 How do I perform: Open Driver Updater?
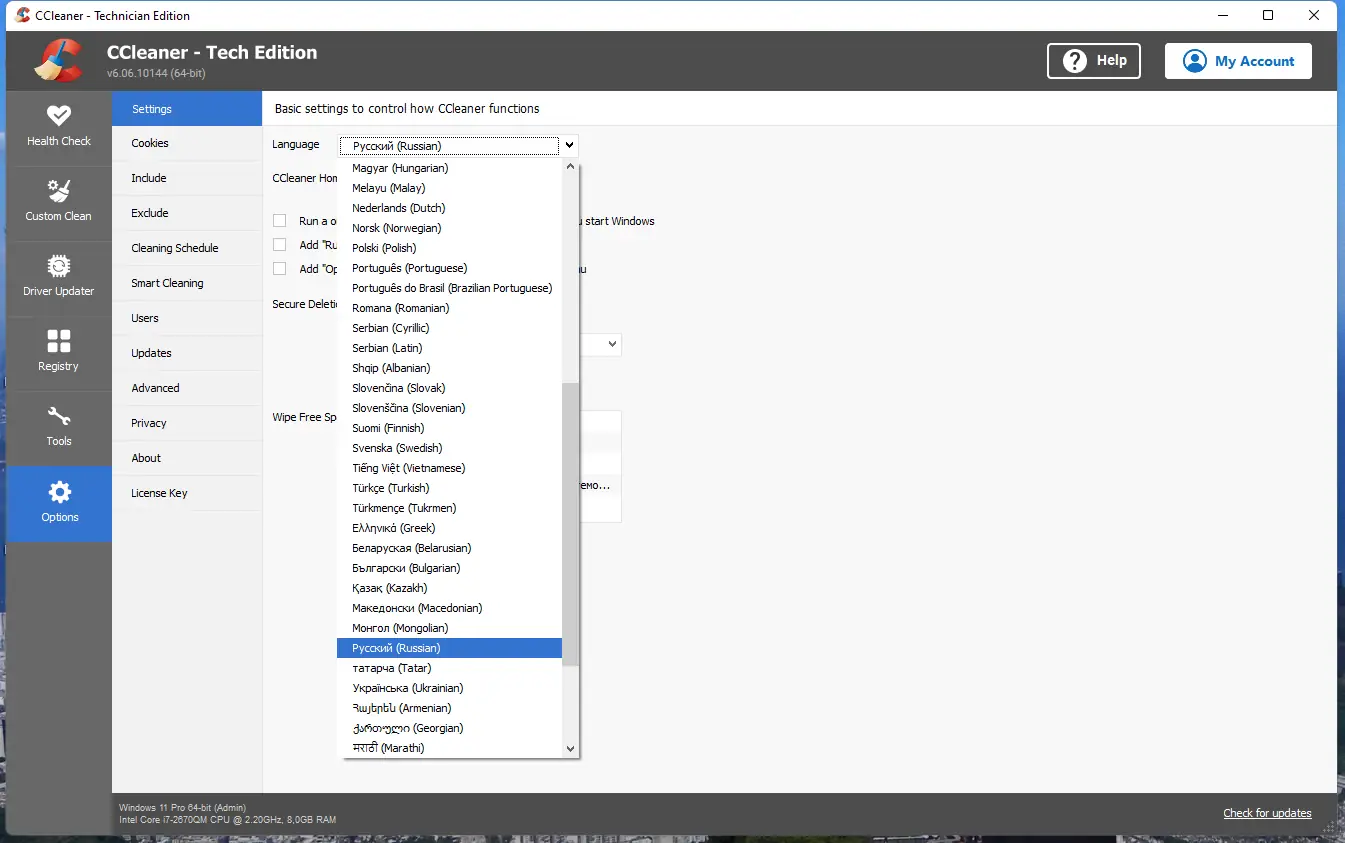tap(59, 276)
